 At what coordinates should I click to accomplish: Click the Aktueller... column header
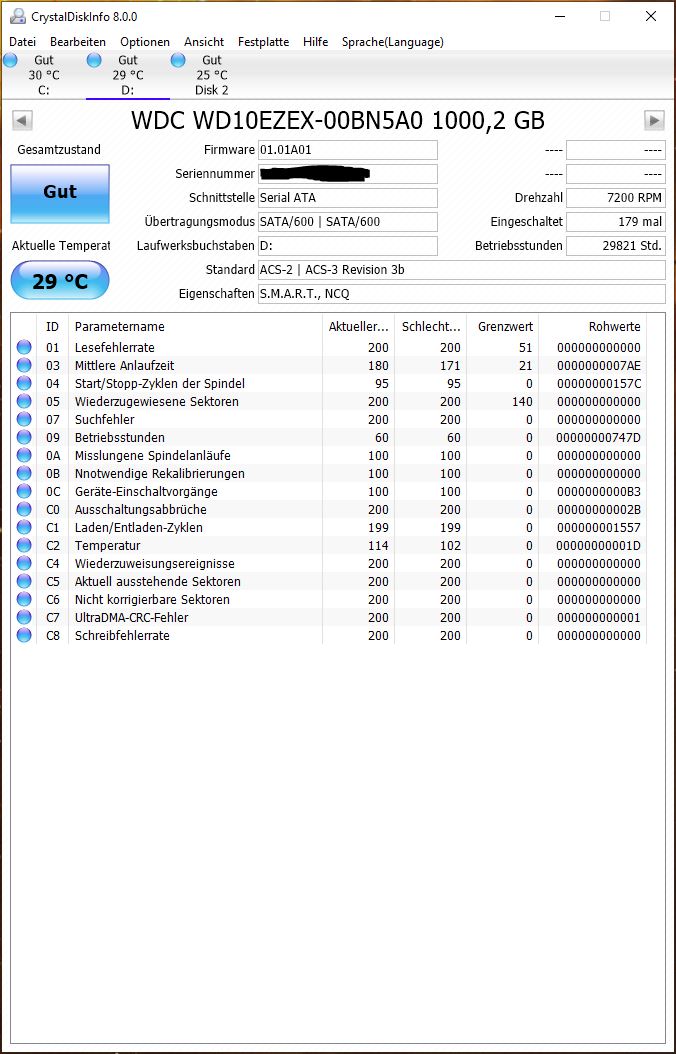pos(359,327)
